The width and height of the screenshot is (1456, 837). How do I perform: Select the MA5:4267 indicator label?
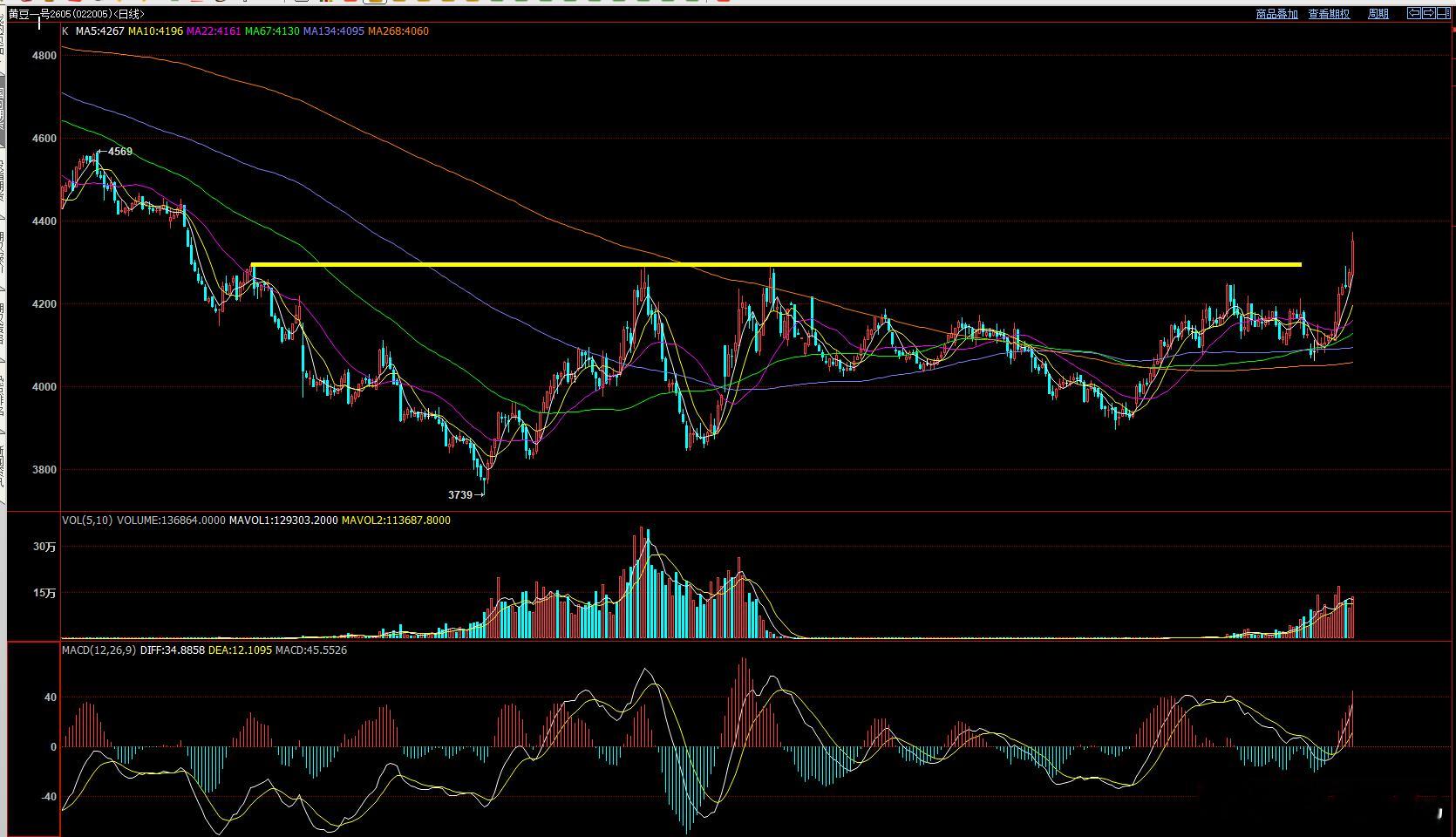click(99, 31)
